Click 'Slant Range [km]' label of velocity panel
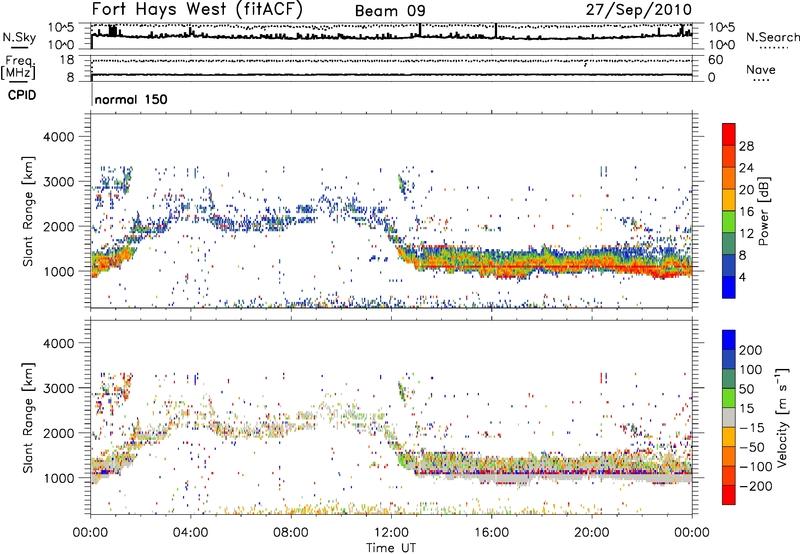 (27, 417)
